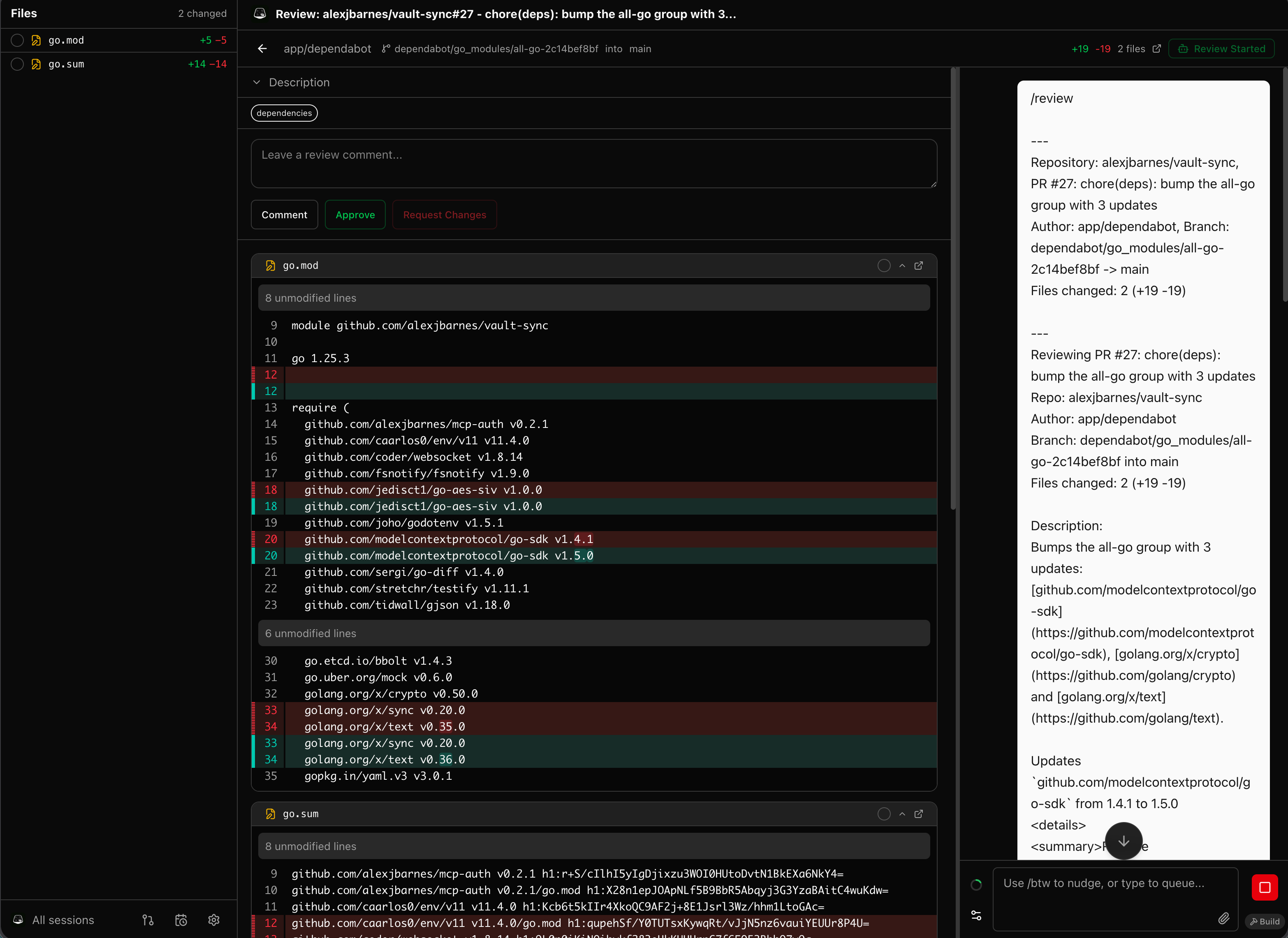Viewport: 1288px width, 938px height.
Task: Collapse the Description section chevron
Action: tap(257, 82)
